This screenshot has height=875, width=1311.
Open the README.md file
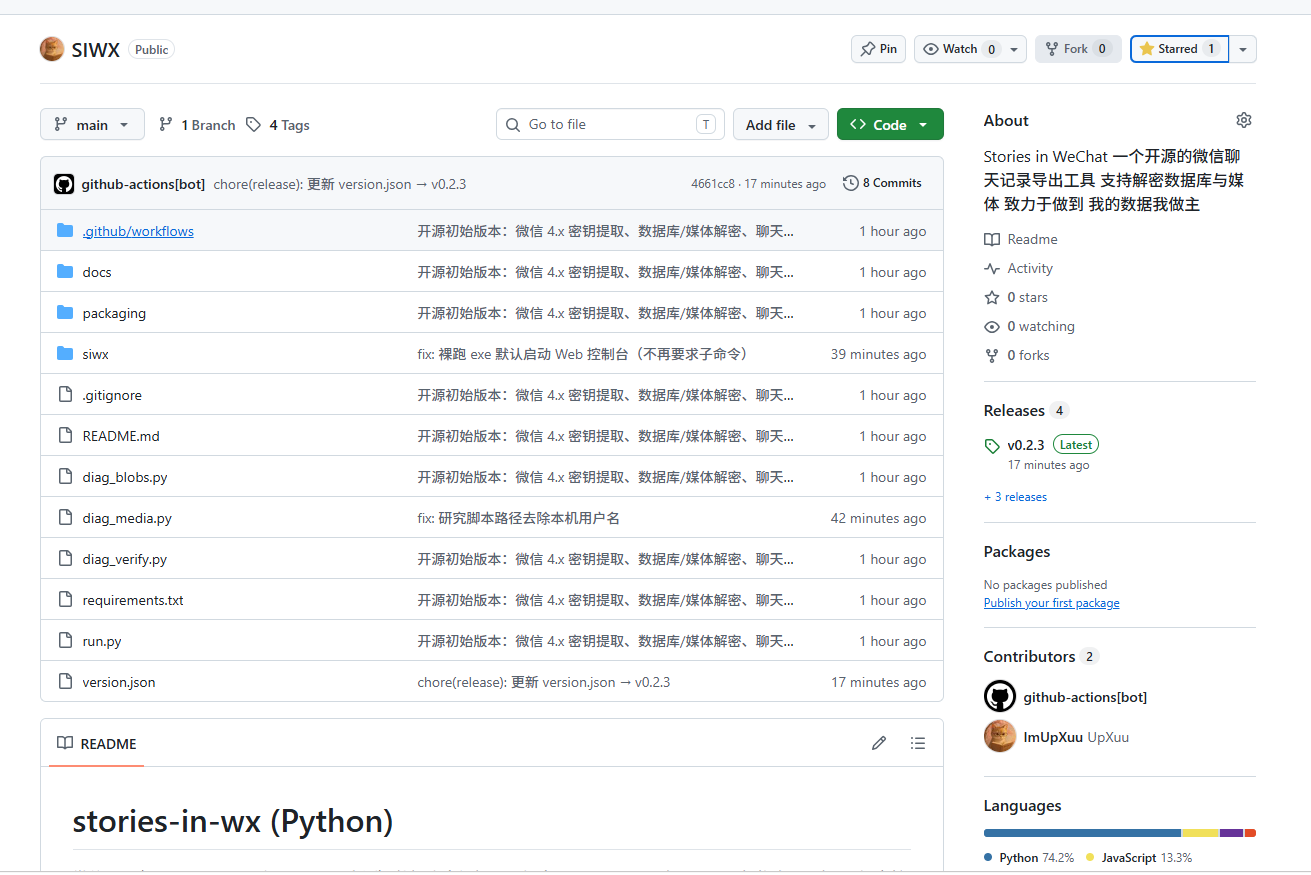tap(121, 436)
